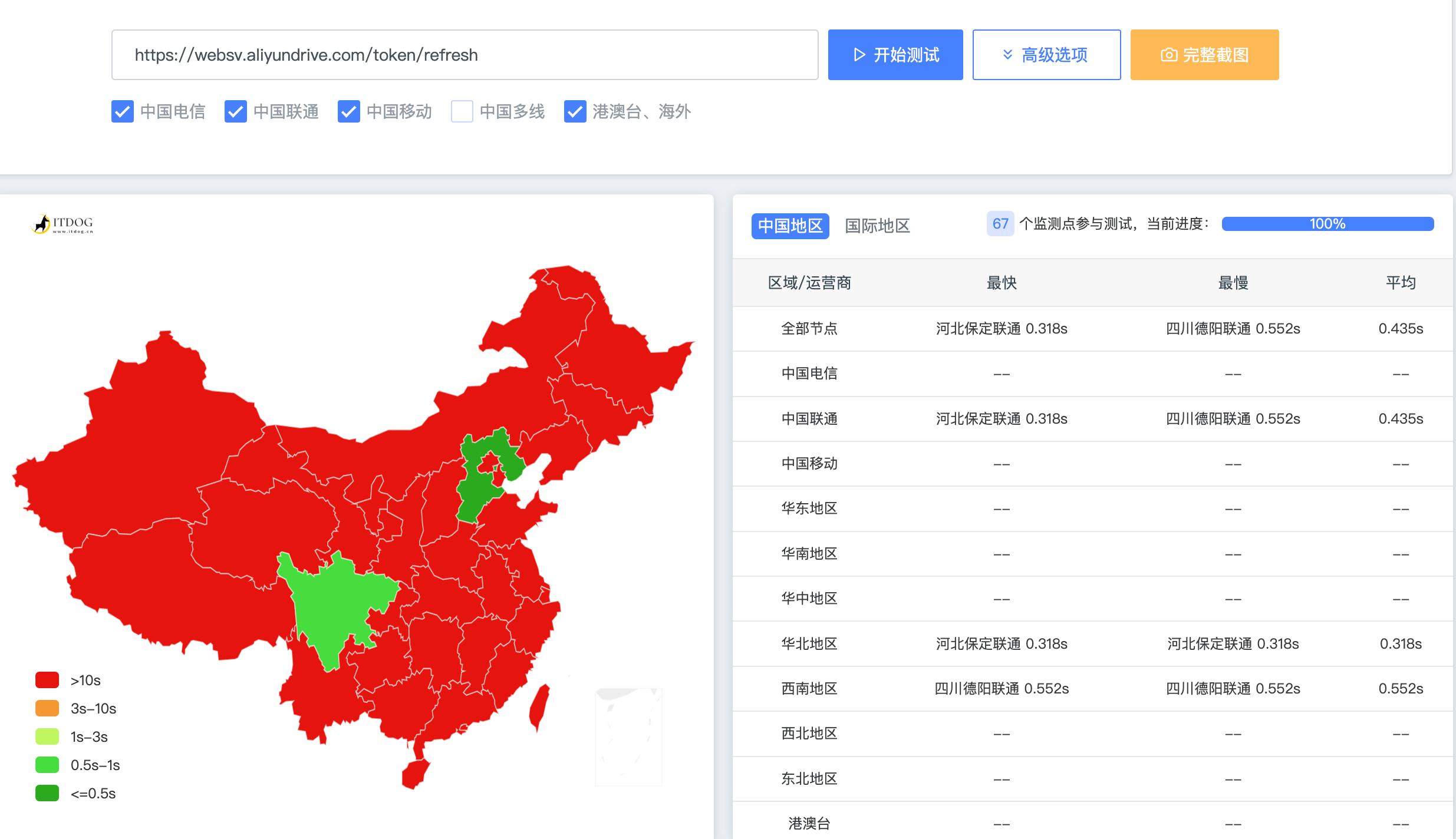The height and width of the screenshot is (839, 1456).
Task: Uncheck the 中国联通 checkbox
Action: (x=236, y=111)
